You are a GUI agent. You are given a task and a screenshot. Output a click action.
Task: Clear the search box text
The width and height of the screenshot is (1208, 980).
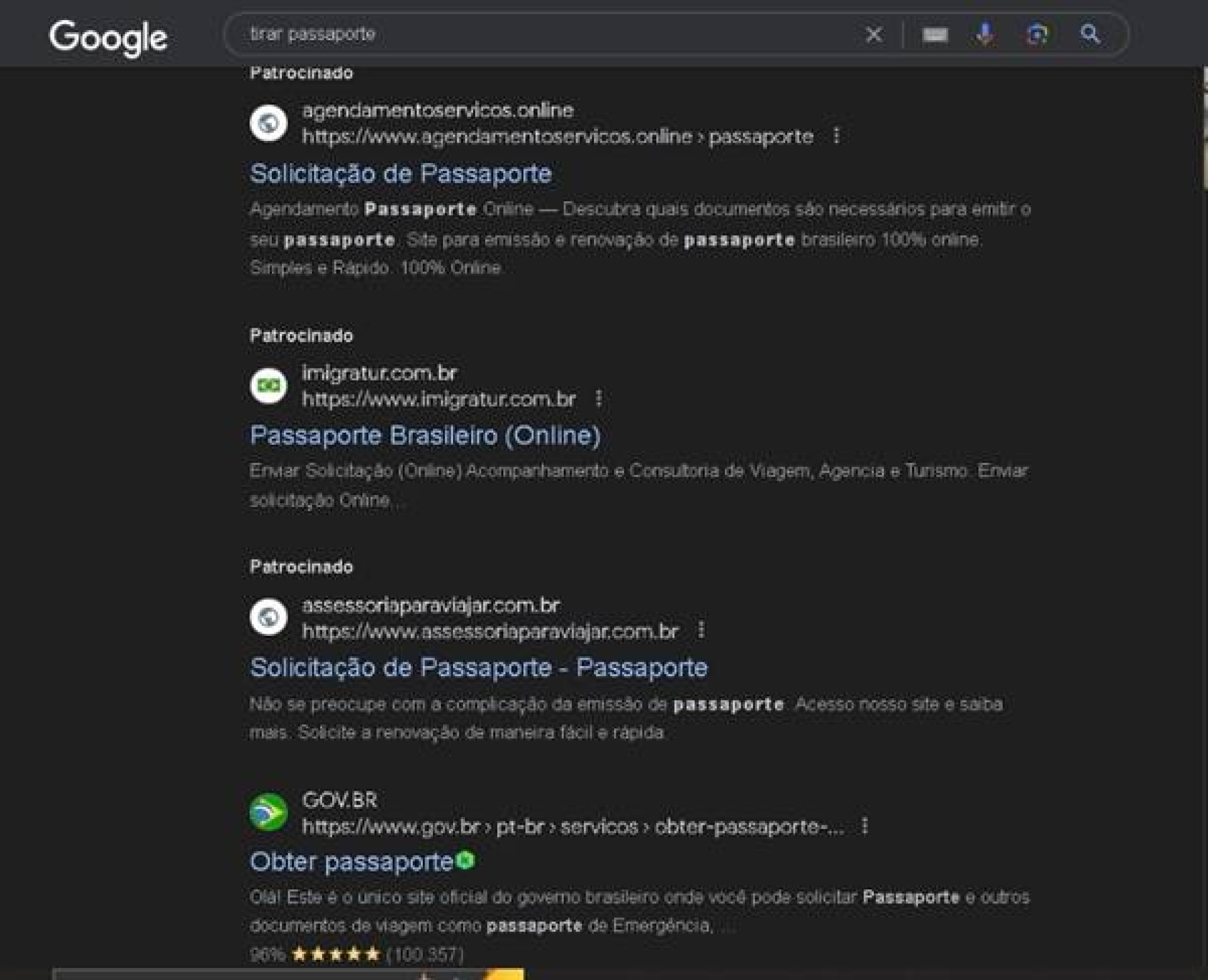pyautogui.click(x=873, y=34)
